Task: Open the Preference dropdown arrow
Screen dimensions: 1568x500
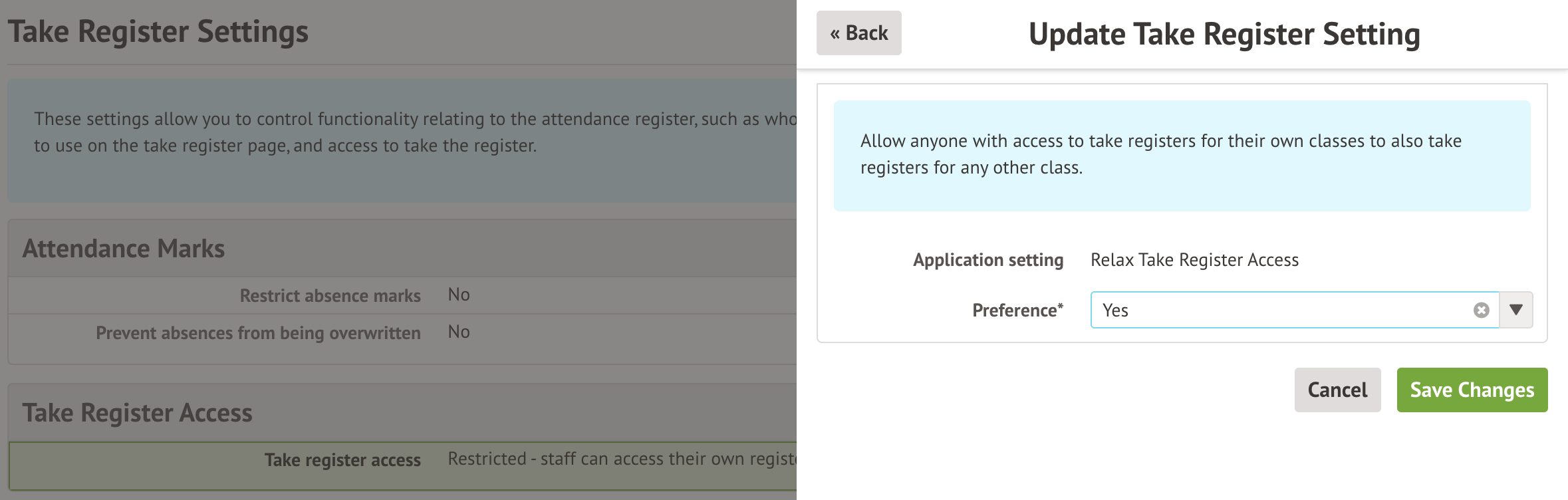Action: point(1516,310)
